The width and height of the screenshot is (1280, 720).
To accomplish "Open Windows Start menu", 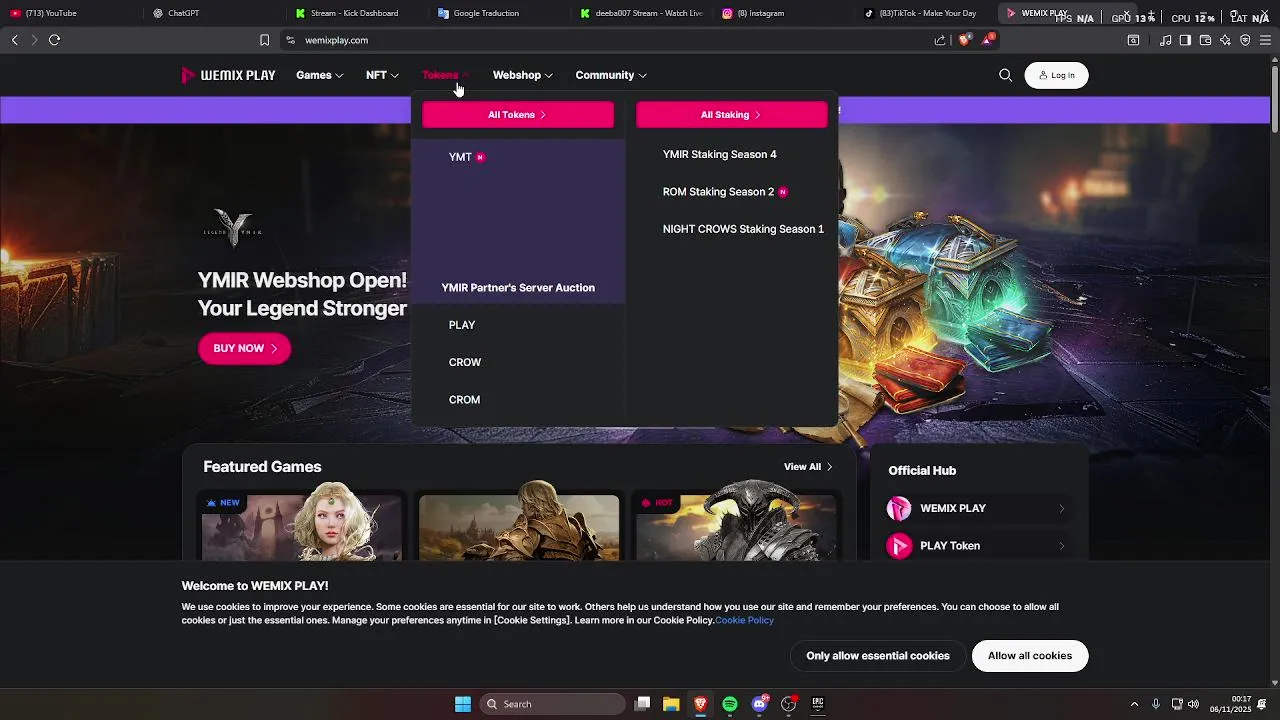I will tap(463, 704).
